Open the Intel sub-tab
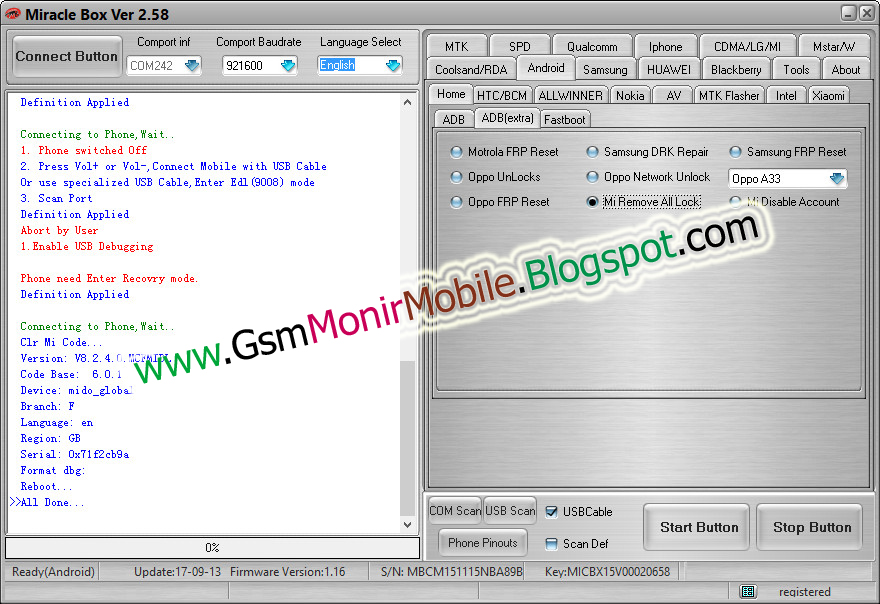880x604 pixels. point(786,95)
